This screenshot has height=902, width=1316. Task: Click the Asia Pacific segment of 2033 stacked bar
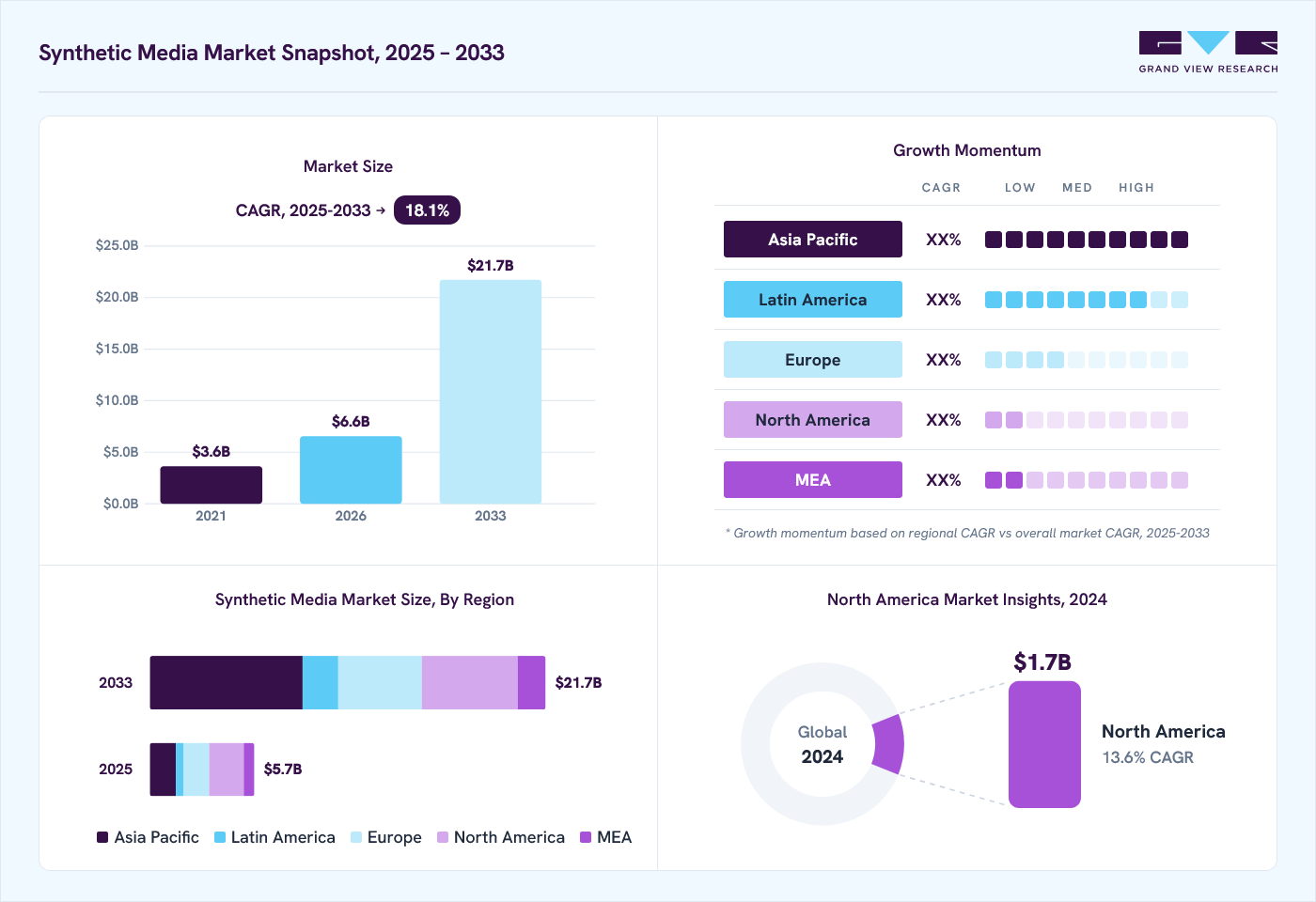coord(227,682)
